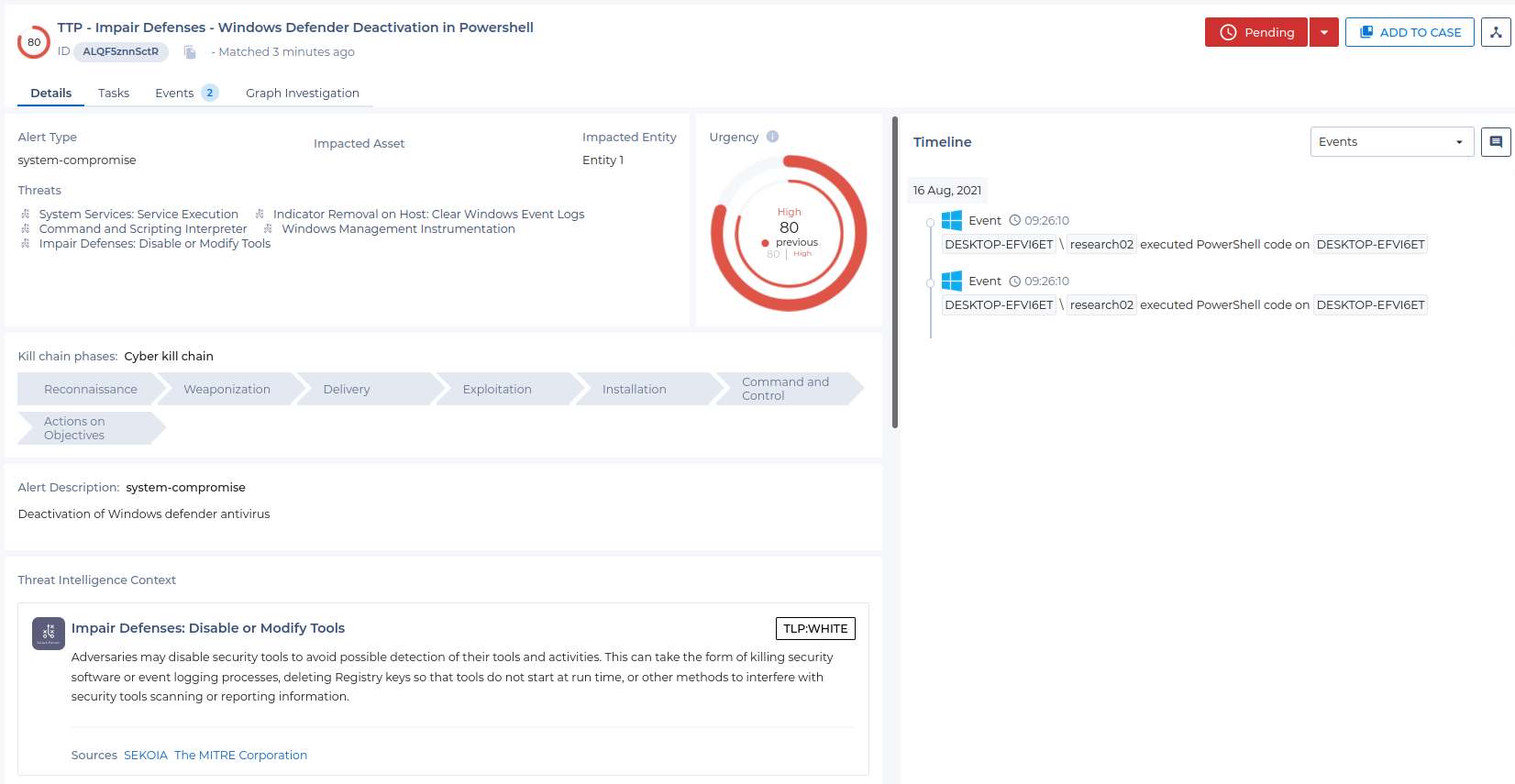Click the clock icon of second event timestamp

tap(1015, 281)
